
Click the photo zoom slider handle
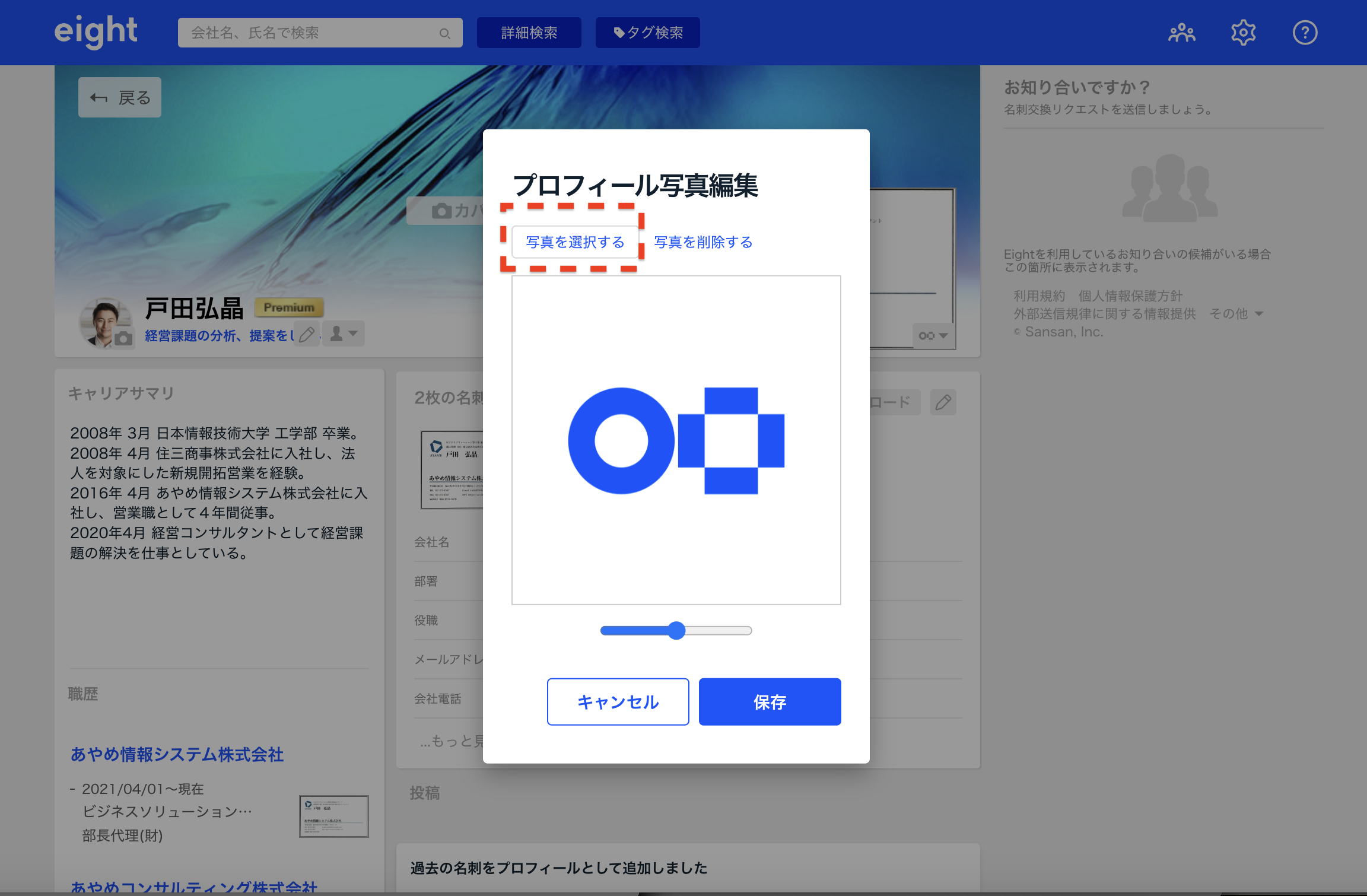(676, 630)
